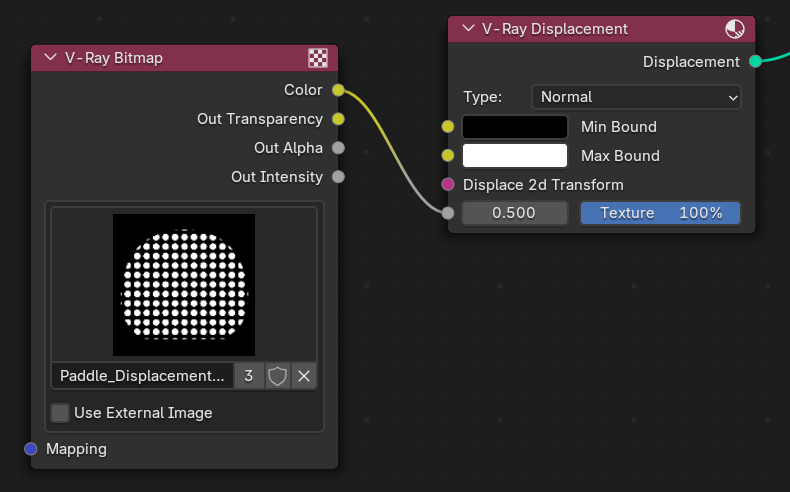Collapse the V-Ray Displacement node
Image resolution: width=790 pixels, height=492 pixels.
[468, 28]
